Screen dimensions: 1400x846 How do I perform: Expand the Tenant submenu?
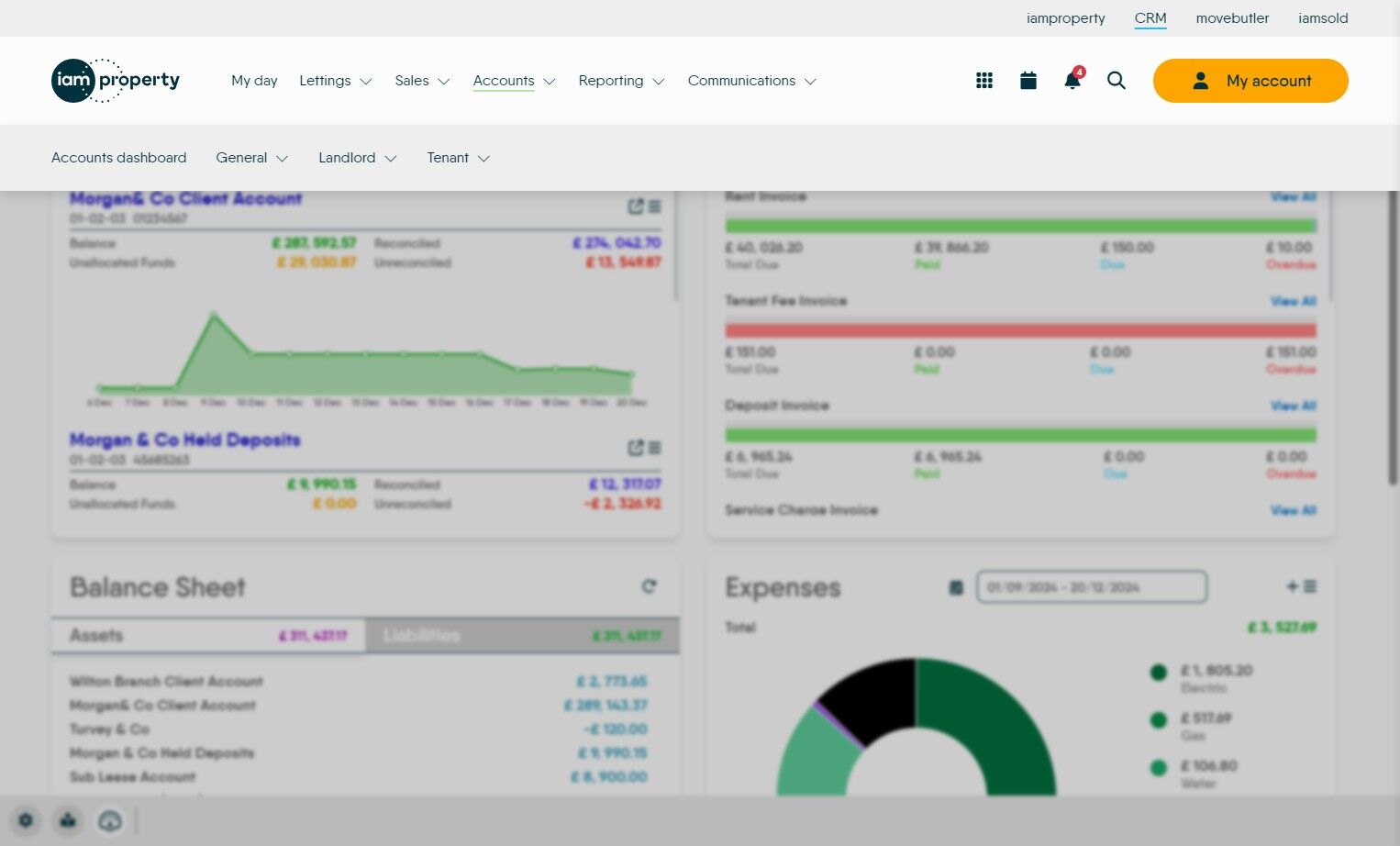tap(459, 158)
